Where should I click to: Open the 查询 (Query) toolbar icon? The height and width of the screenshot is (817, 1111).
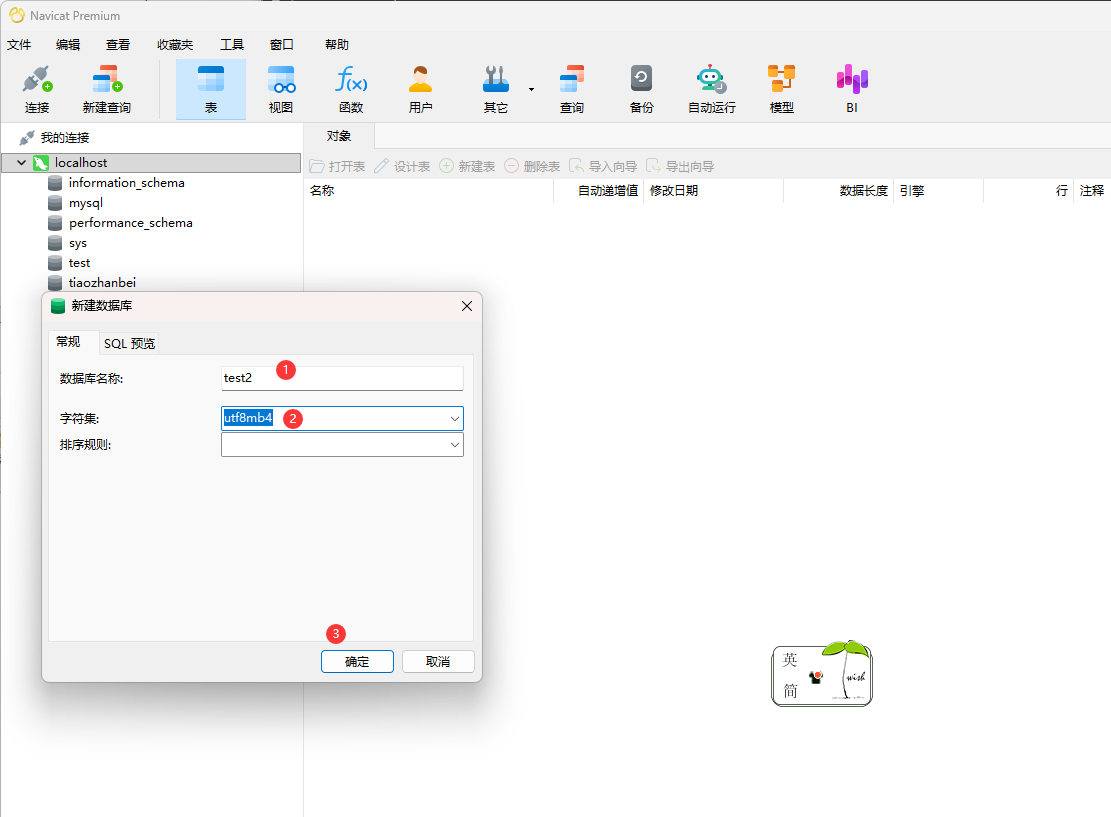(572, 89)
